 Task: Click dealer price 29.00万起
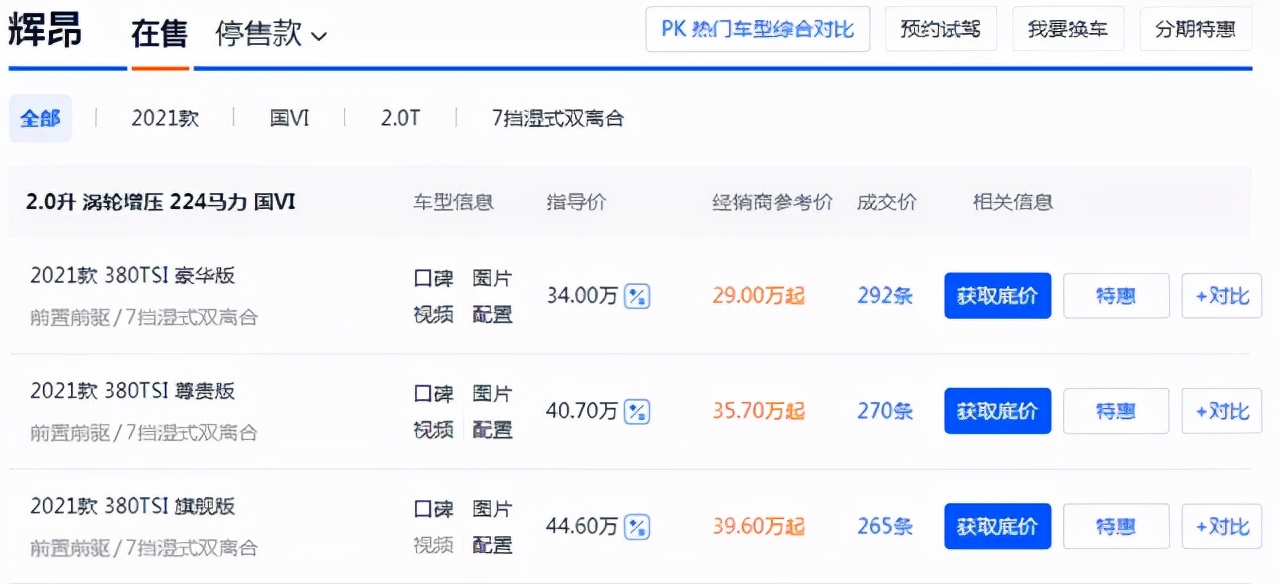[x=759, y=296]
